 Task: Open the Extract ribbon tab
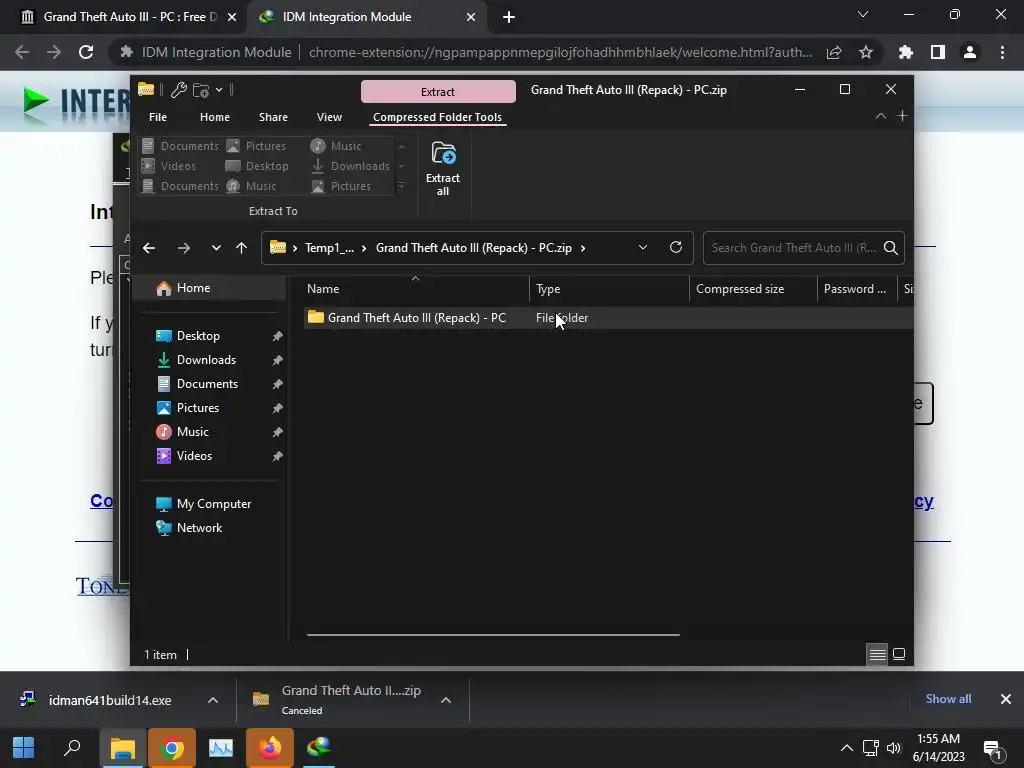438,91
